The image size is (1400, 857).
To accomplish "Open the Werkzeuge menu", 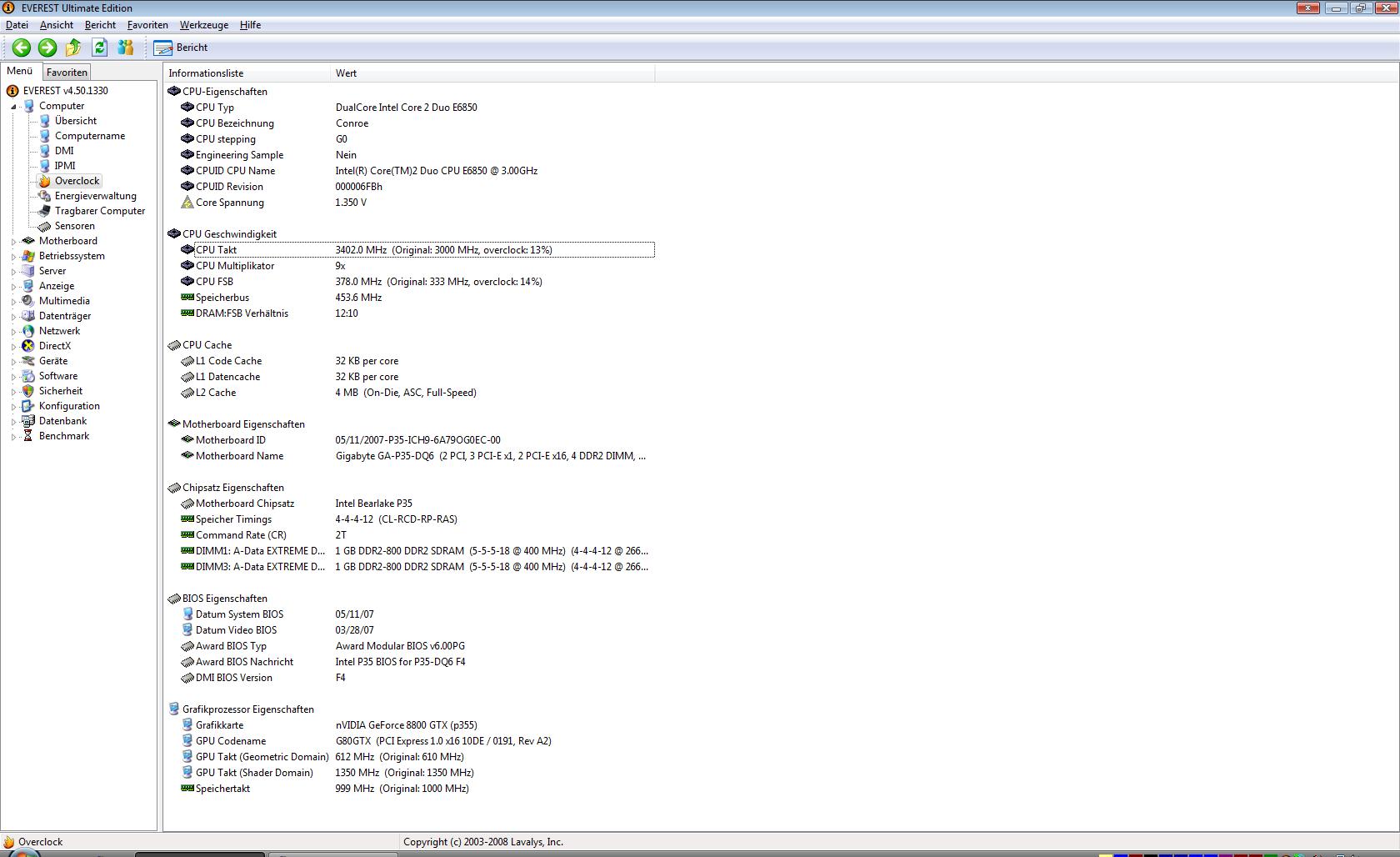I will tap(204, 25).
